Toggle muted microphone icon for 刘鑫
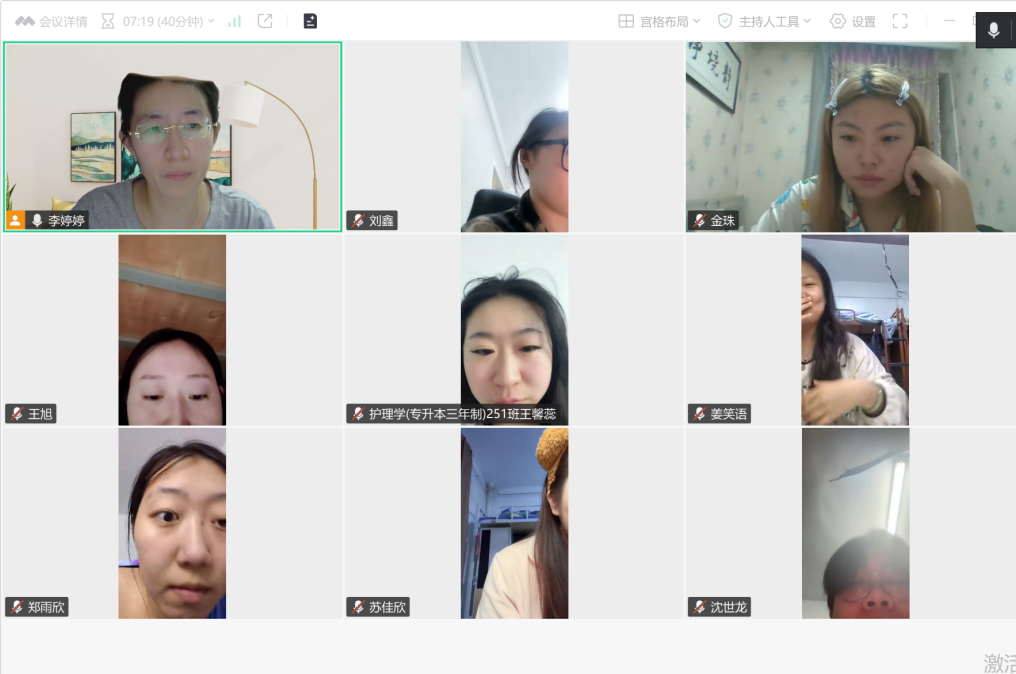 [x=358, y=221]
